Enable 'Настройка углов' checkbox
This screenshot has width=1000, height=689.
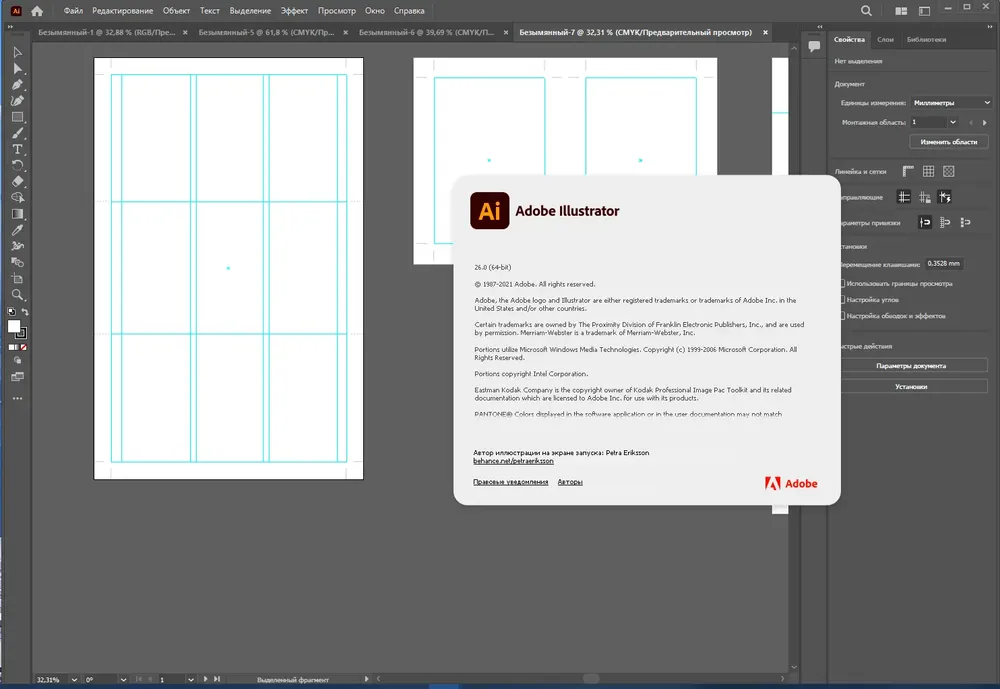pyautogui.click(x=842, y=299)
